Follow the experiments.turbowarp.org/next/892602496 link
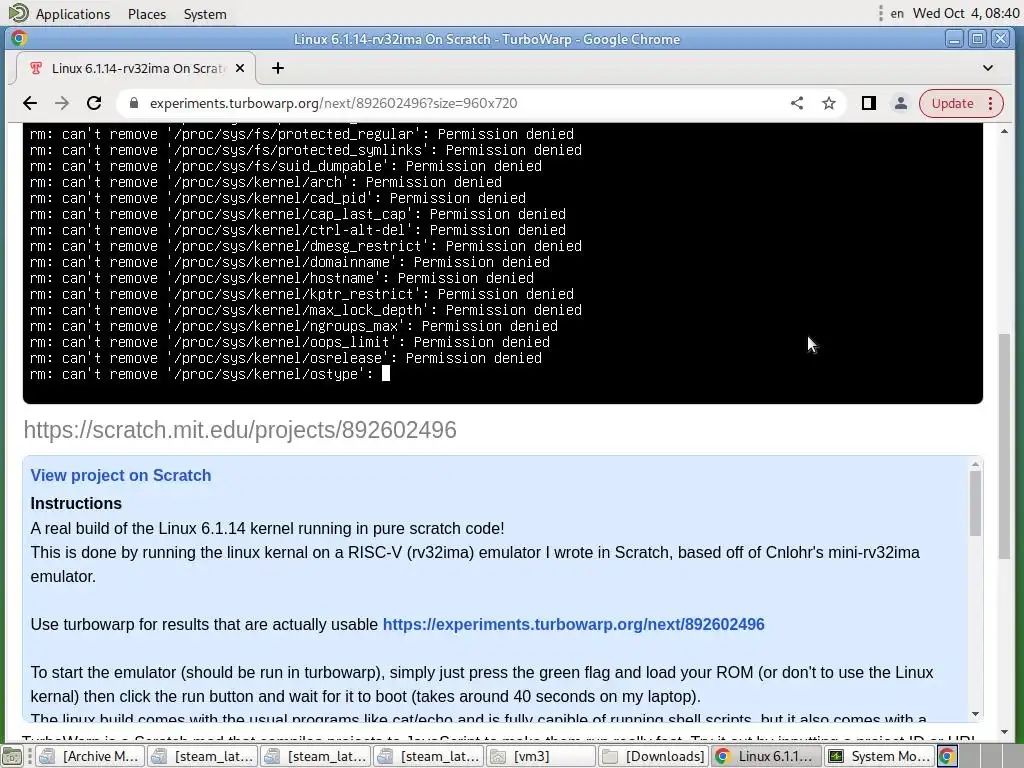 [x=573, y=624]
